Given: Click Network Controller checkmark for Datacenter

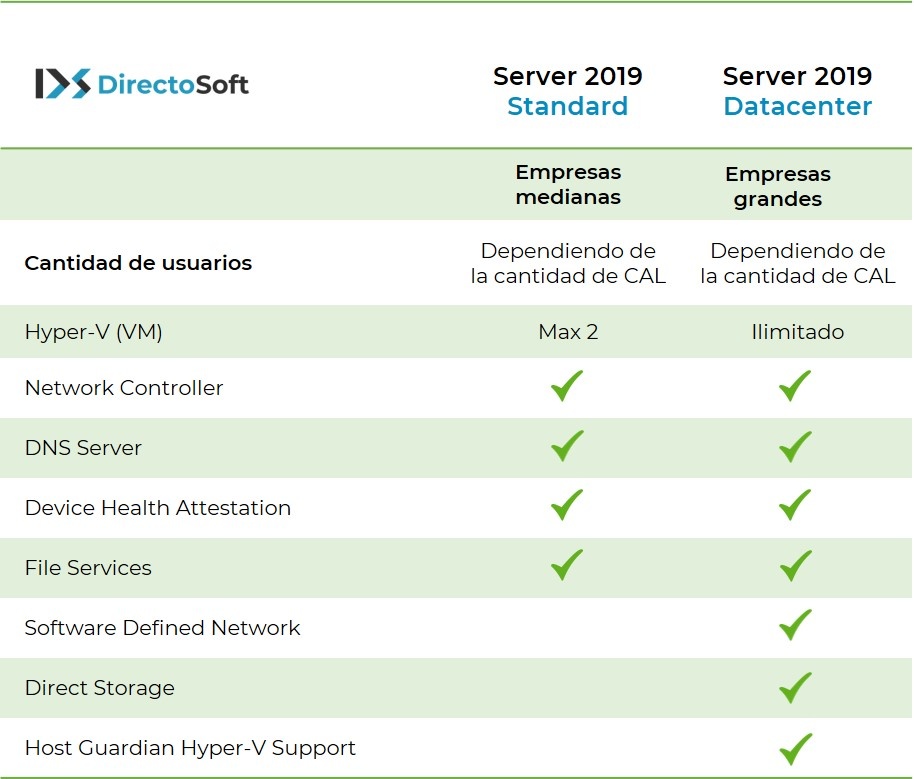Looking at the screenshot, I should [795, 385].
